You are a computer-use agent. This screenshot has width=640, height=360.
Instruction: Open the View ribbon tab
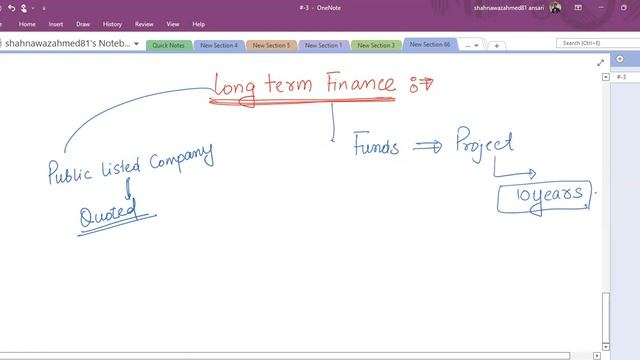pos(173,24)
